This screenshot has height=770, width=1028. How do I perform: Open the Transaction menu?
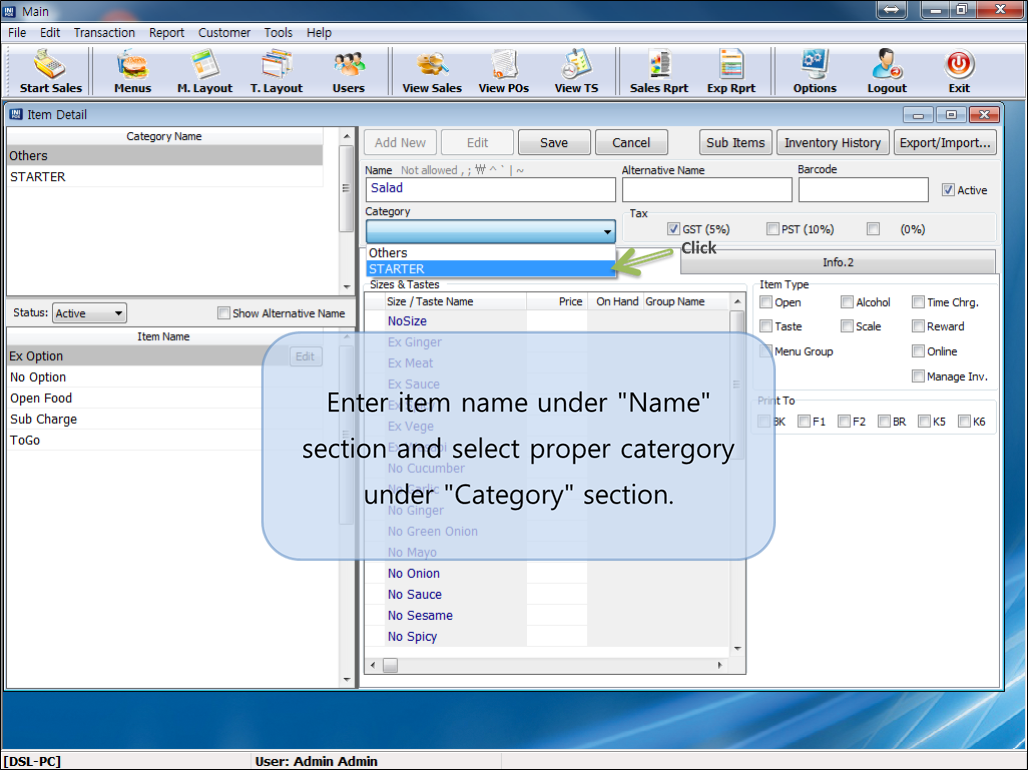click(104, 32)
